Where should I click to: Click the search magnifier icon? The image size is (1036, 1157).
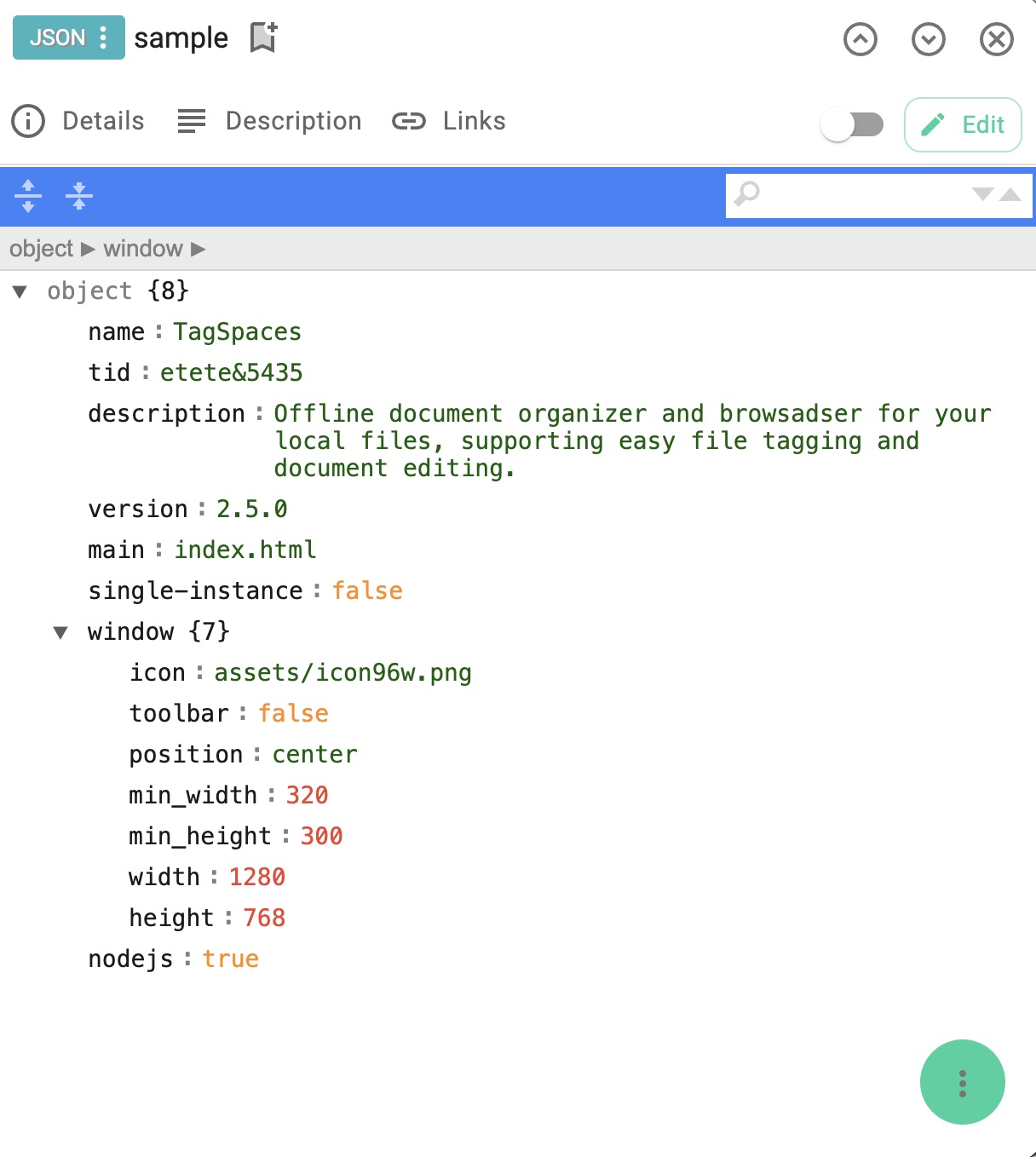(747, 195)
